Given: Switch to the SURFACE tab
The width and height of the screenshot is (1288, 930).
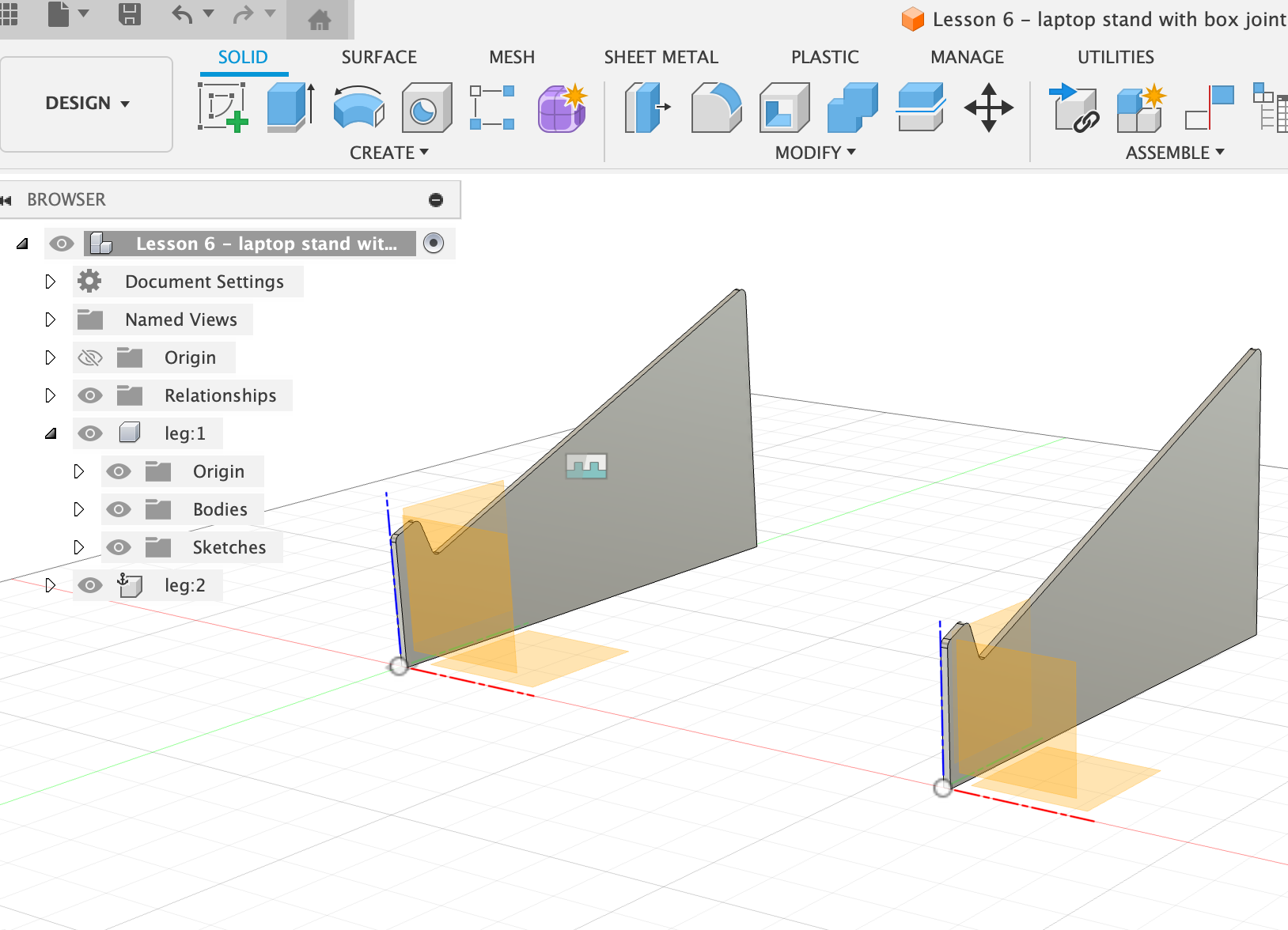Looking at the screenshot, I should pos(379,57).
